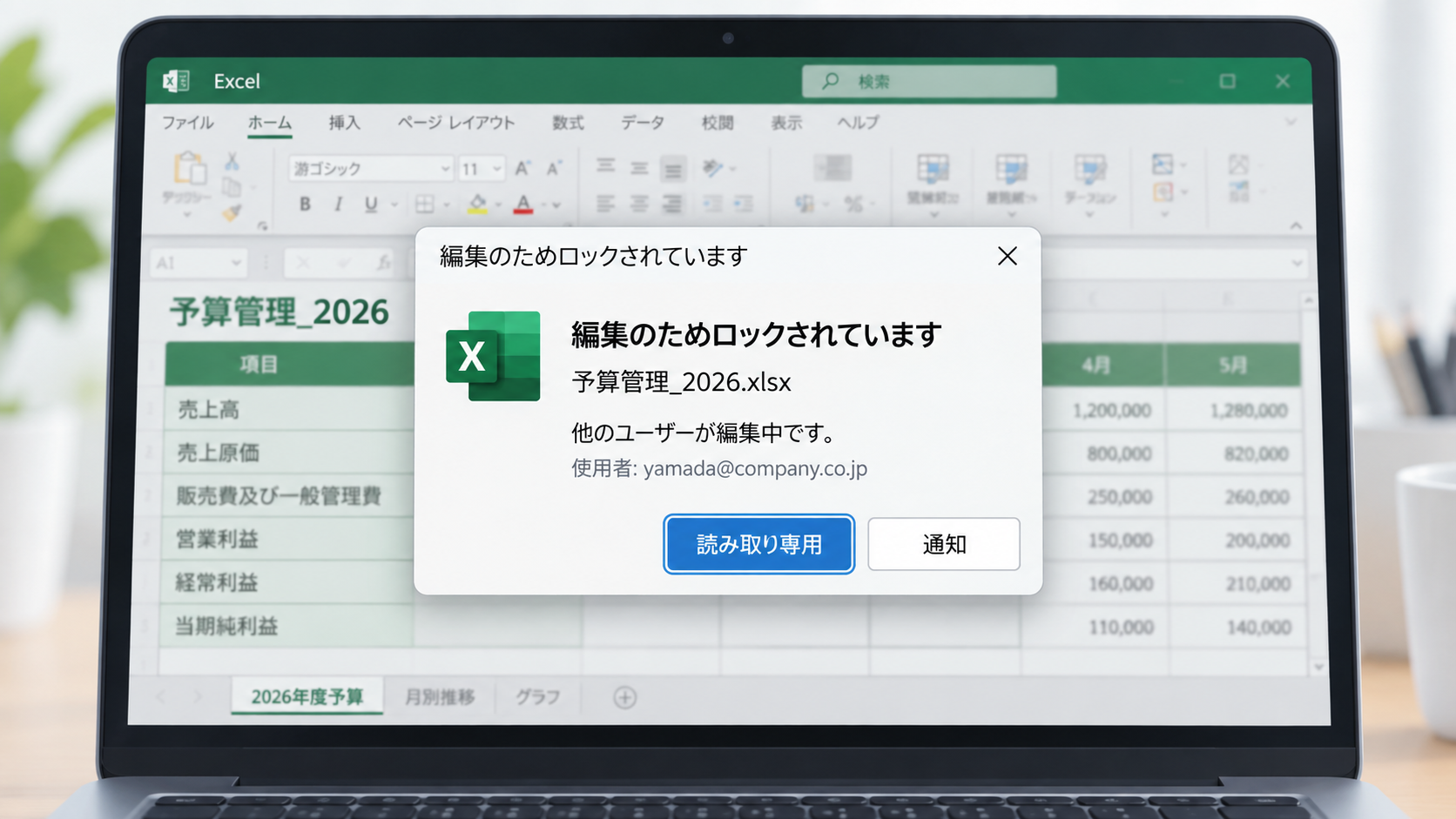Click the vertical scrollbar down arrow
1456x819 pixels.
click(x=1318, y=667)
